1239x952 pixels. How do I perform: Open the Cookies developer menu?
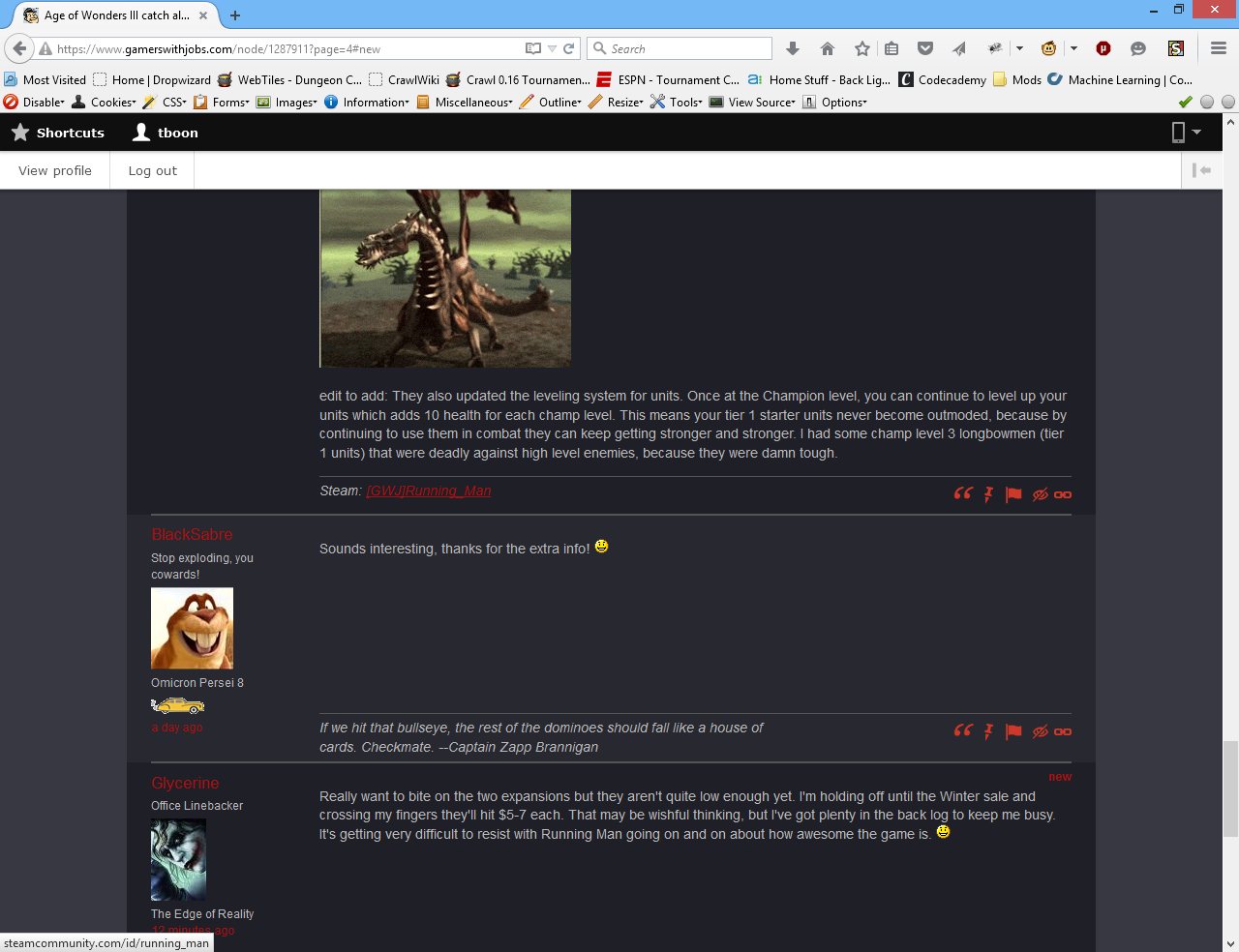[105, 102]
